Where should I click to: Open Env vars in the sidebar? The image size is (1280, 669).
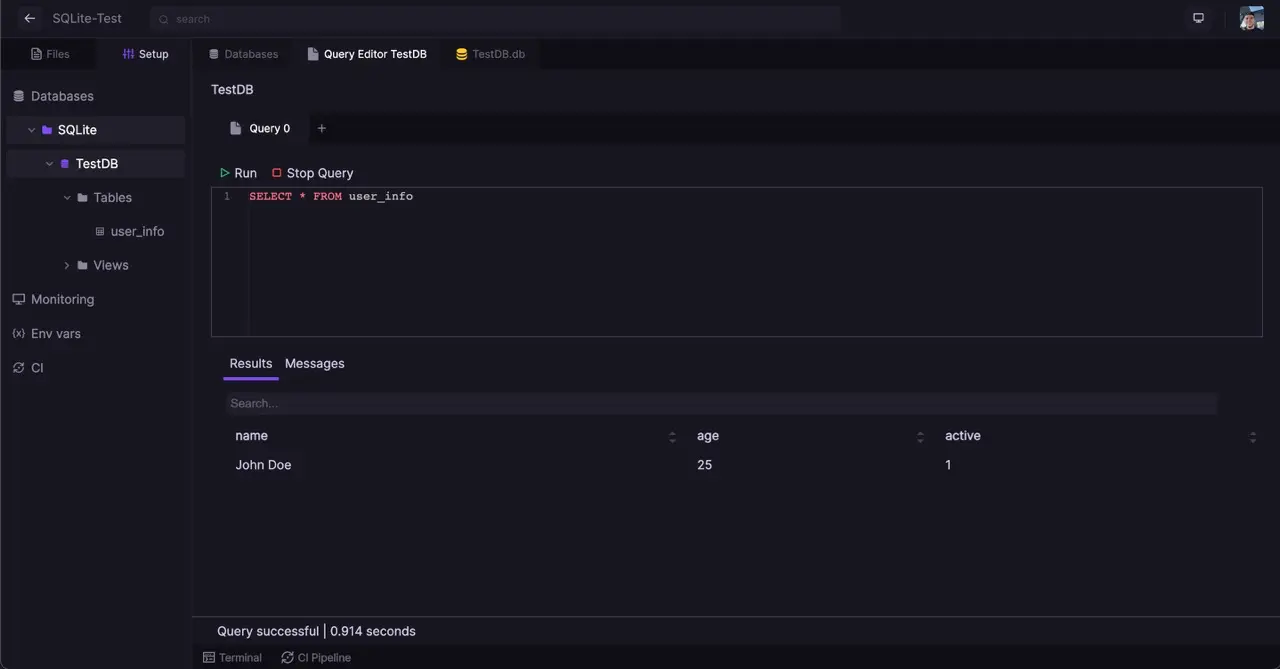click(x=55, y=333)
